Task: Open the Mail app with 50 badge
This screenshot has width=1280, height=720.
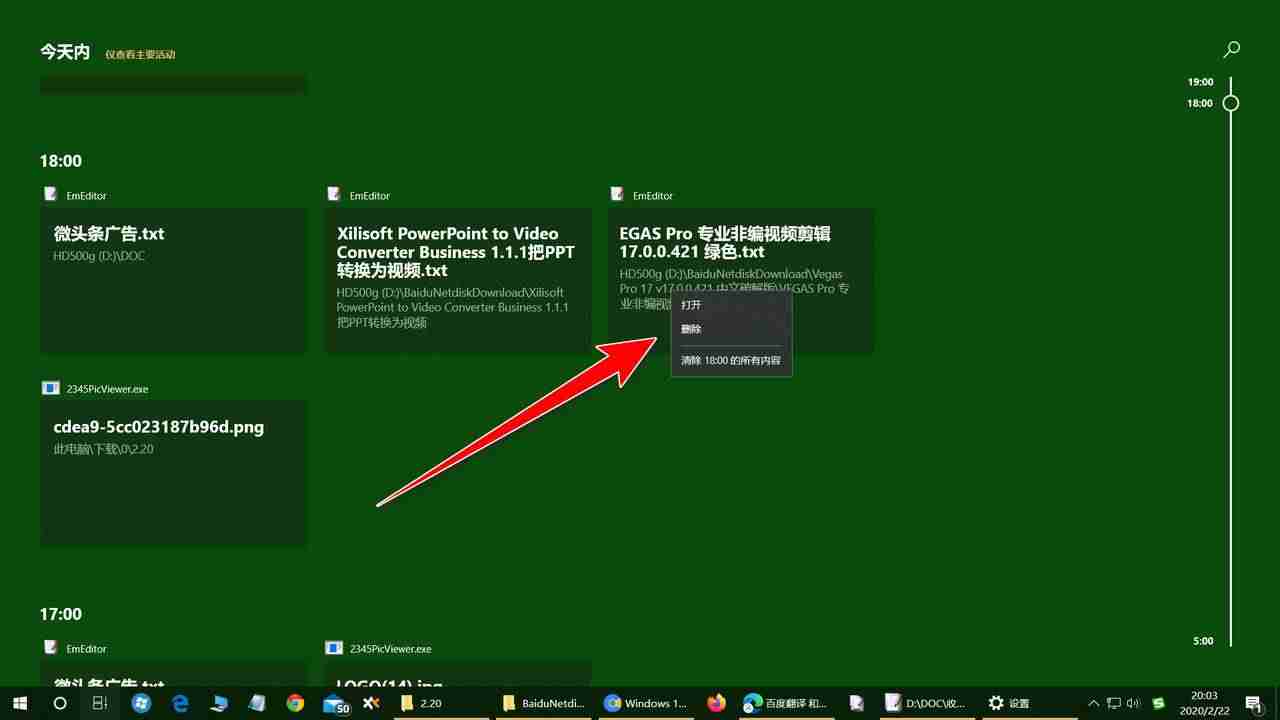Action: tap(335, 704)
